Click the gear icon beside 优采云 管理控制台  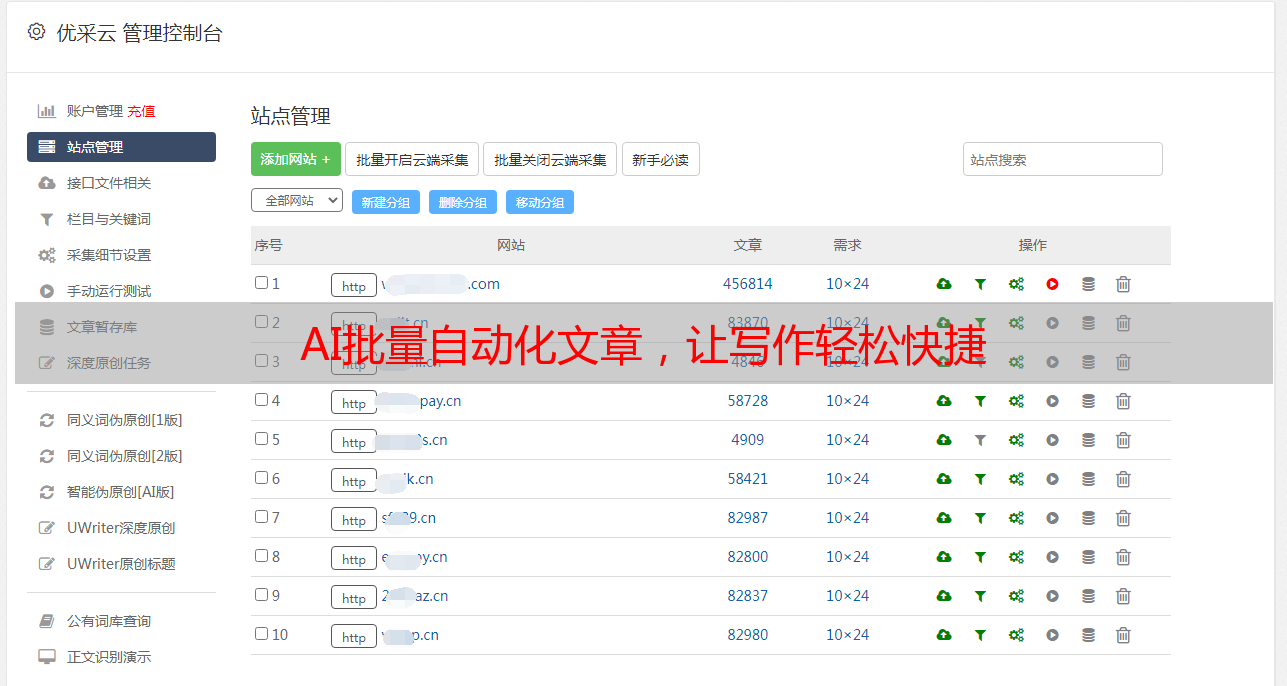pos(36,32)
